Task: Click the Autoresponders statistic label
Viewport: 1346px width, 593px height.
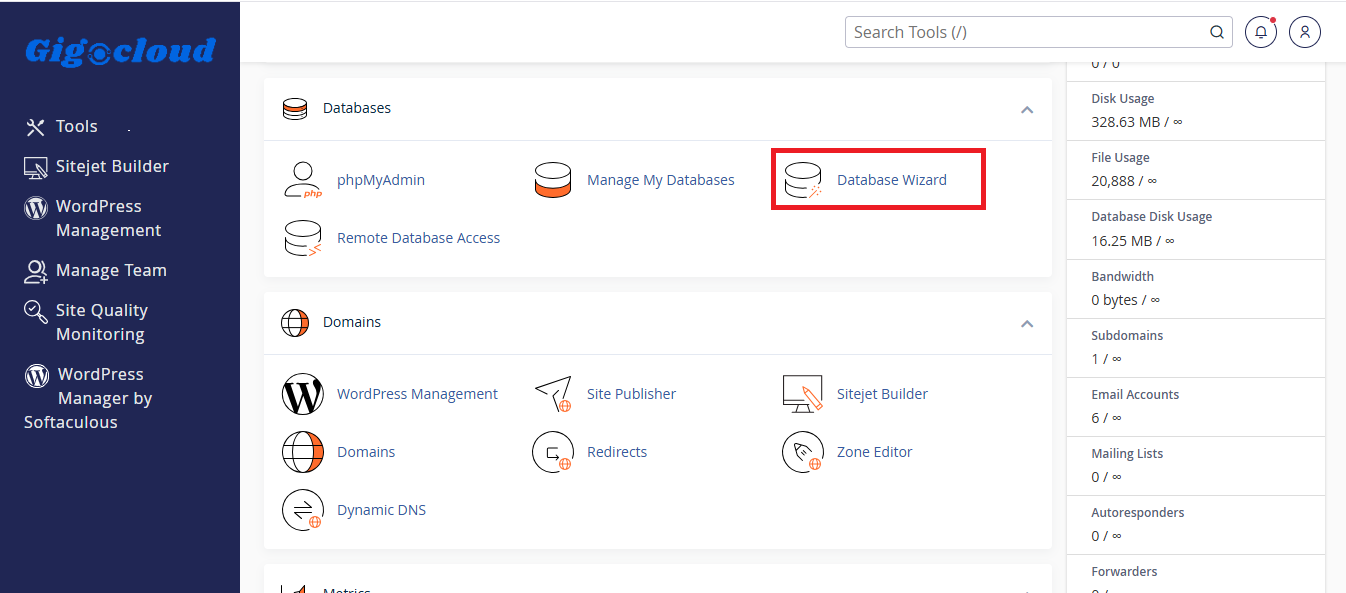Action: (1138, 513)
